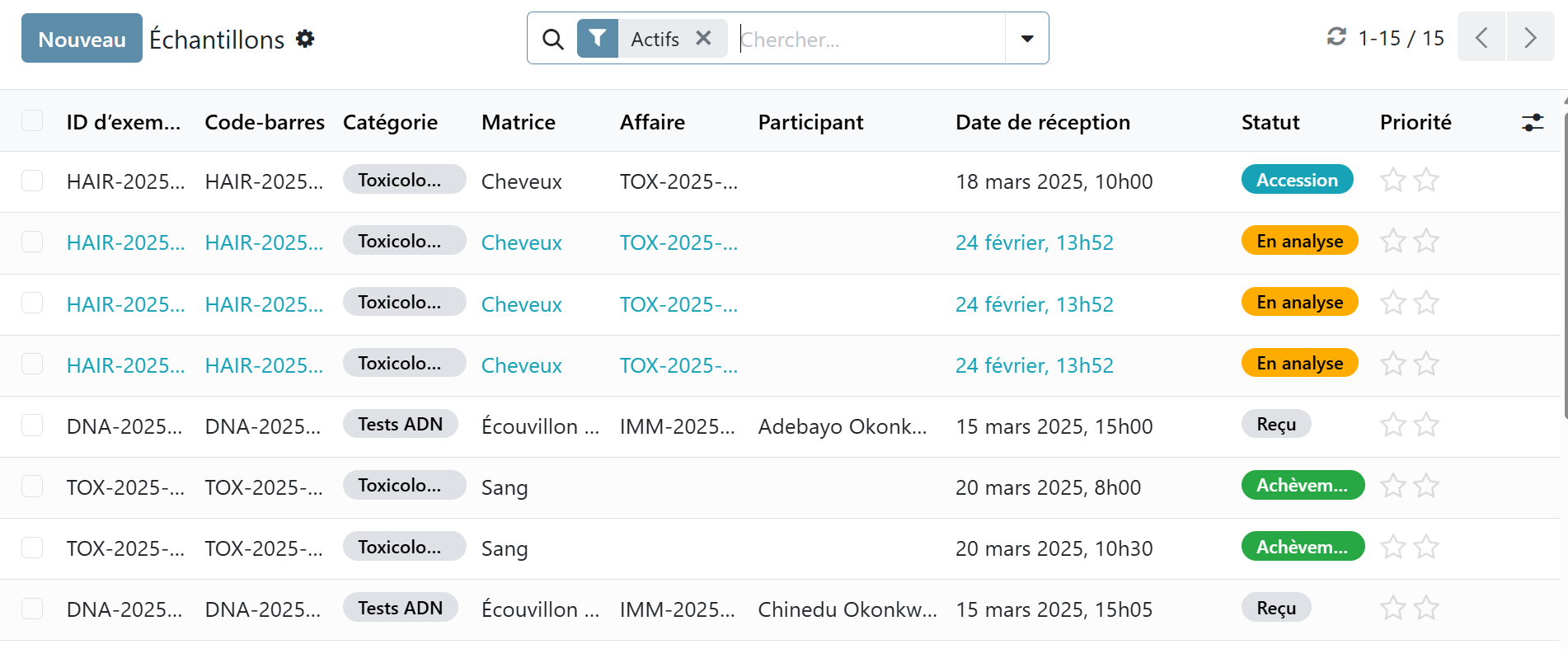Expand the search options dropdown arrow
This screenshot has width=1568, height=649.
tap(1026, 39)
